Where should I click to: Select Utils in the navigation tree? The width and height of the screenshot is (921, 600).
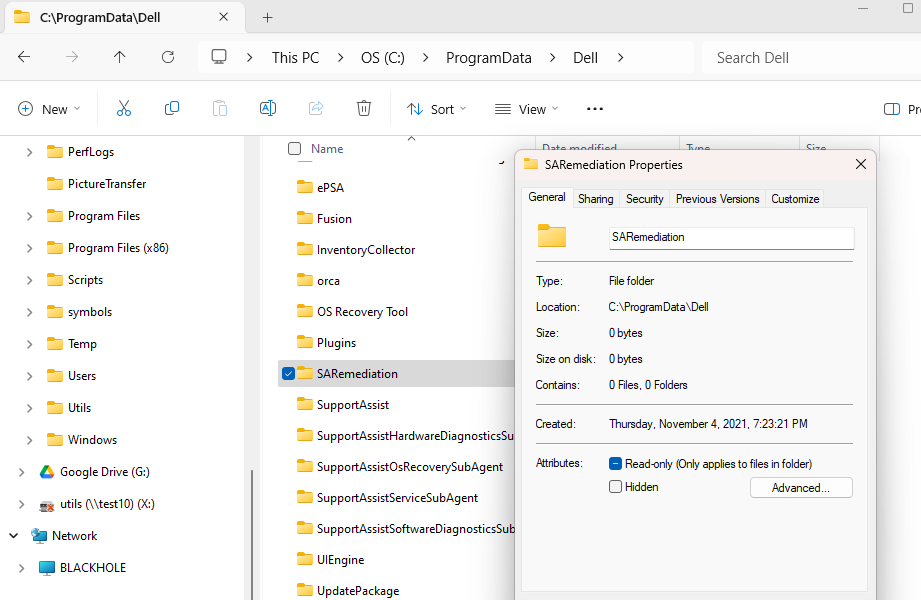(x=79, y=408)
